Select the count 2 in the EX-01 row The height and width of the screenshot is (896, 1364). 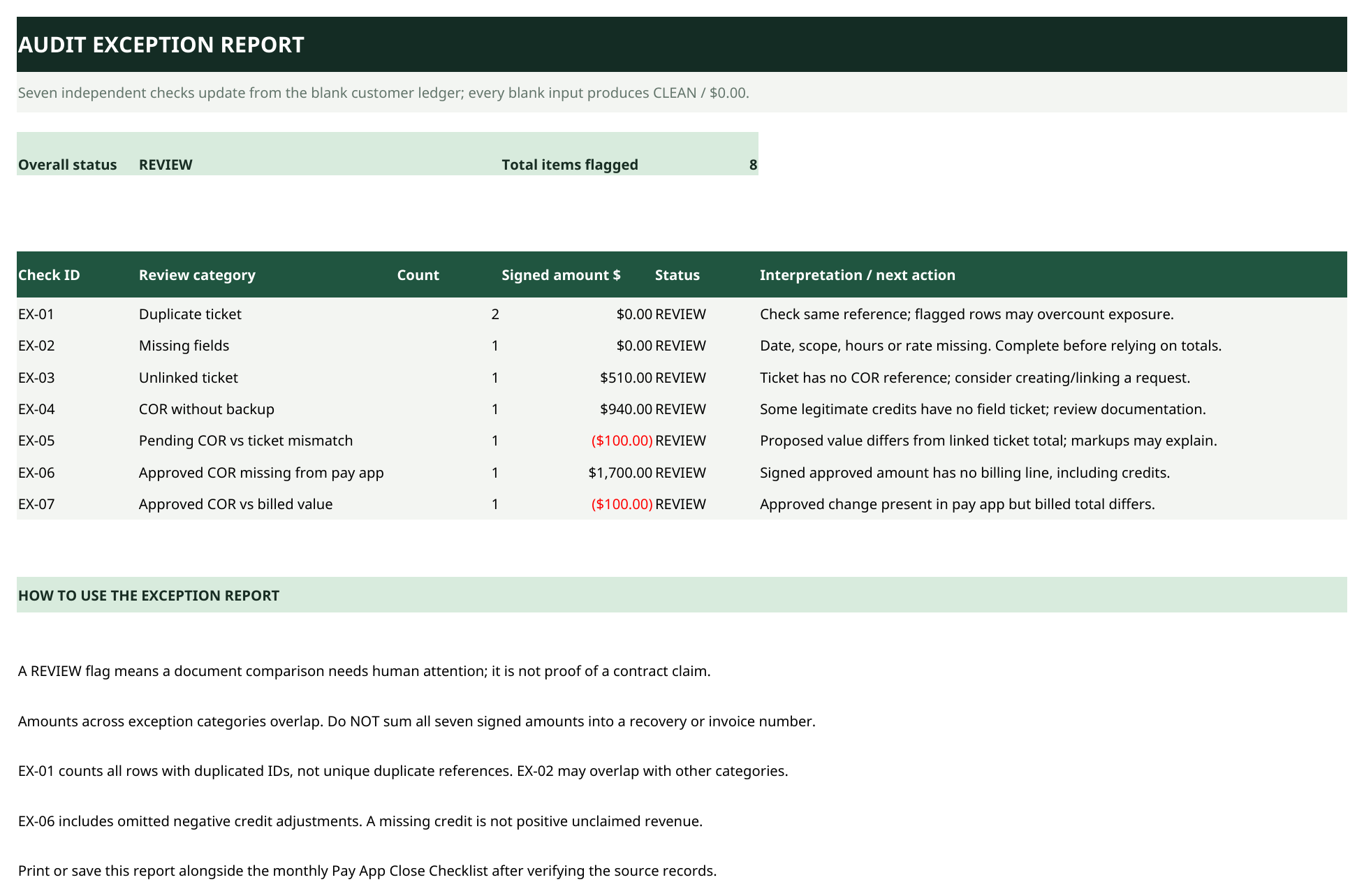495,314
